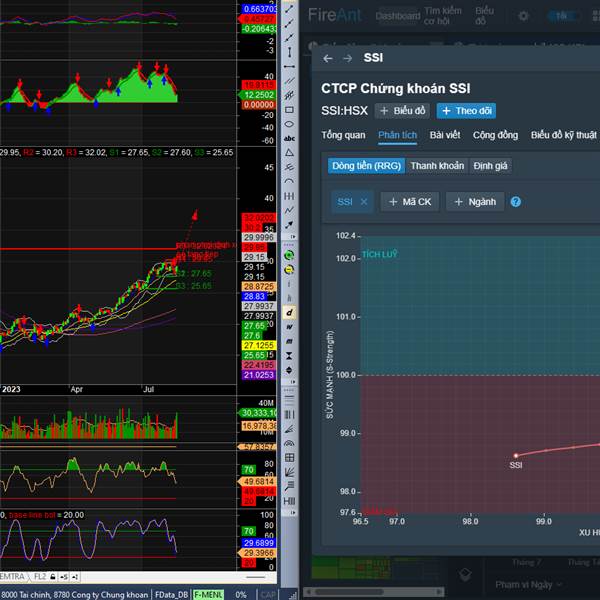Go forward with the right arrow beside SSI
The height and width of the screenshot is (600, 600).
(x=347, y=58)
